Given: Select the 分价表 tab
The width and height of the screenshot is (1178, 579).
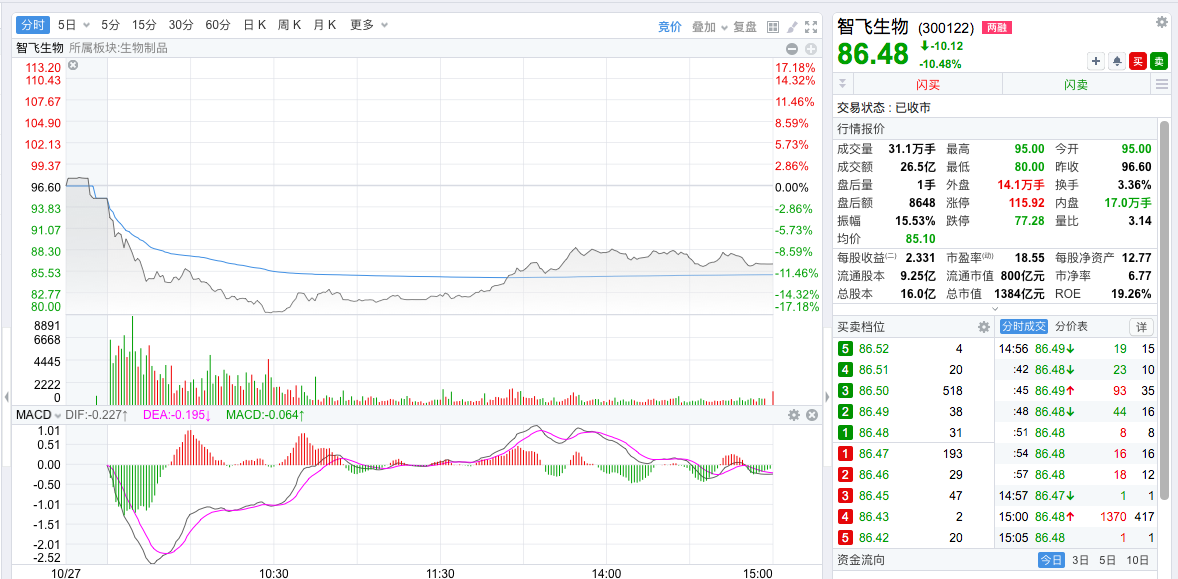Looking at the screenshot, I should (x=1071, y=327).
